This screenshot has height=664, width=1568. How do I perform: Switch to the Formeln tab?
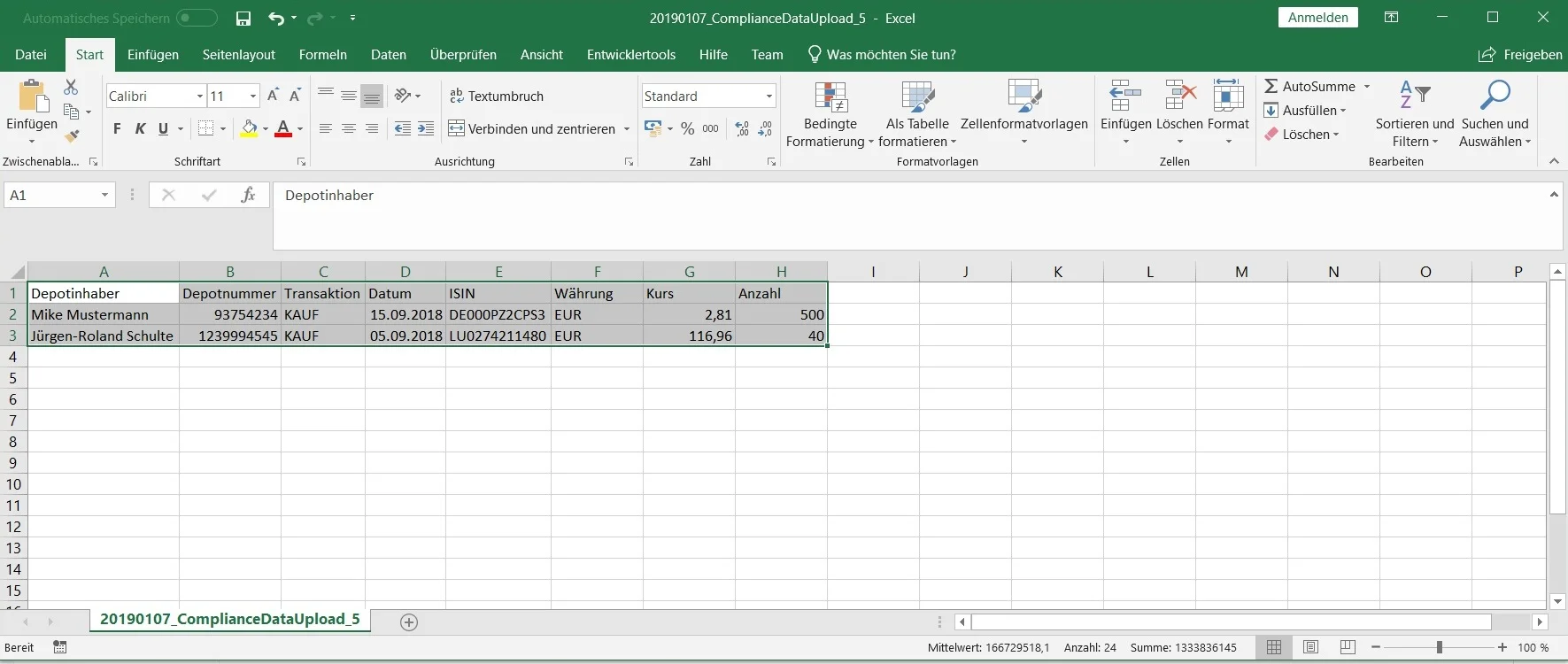click(x=323, y=55)
